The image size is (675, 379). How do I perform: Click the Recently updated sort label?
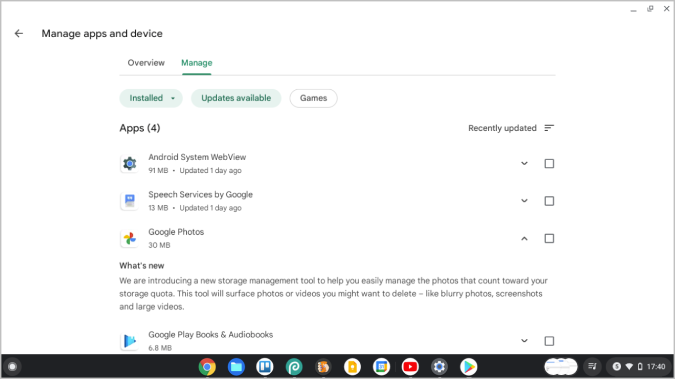coord(502,128)
